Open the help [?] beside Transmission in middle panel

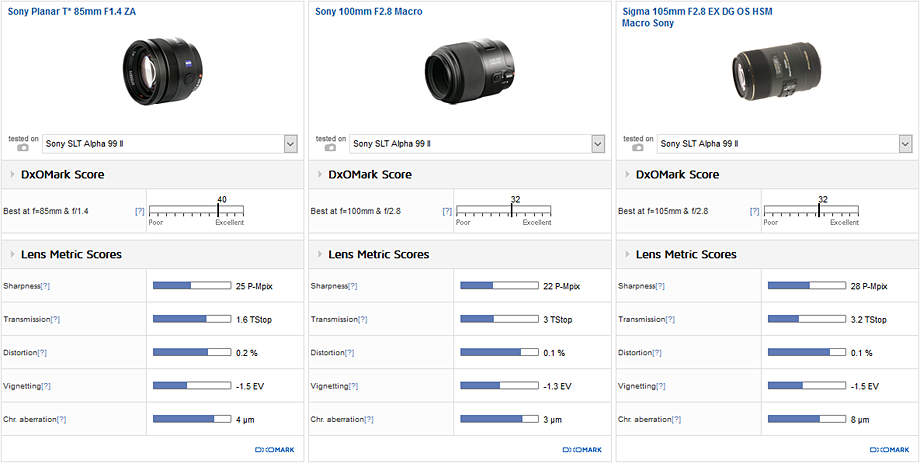[363, 320]
